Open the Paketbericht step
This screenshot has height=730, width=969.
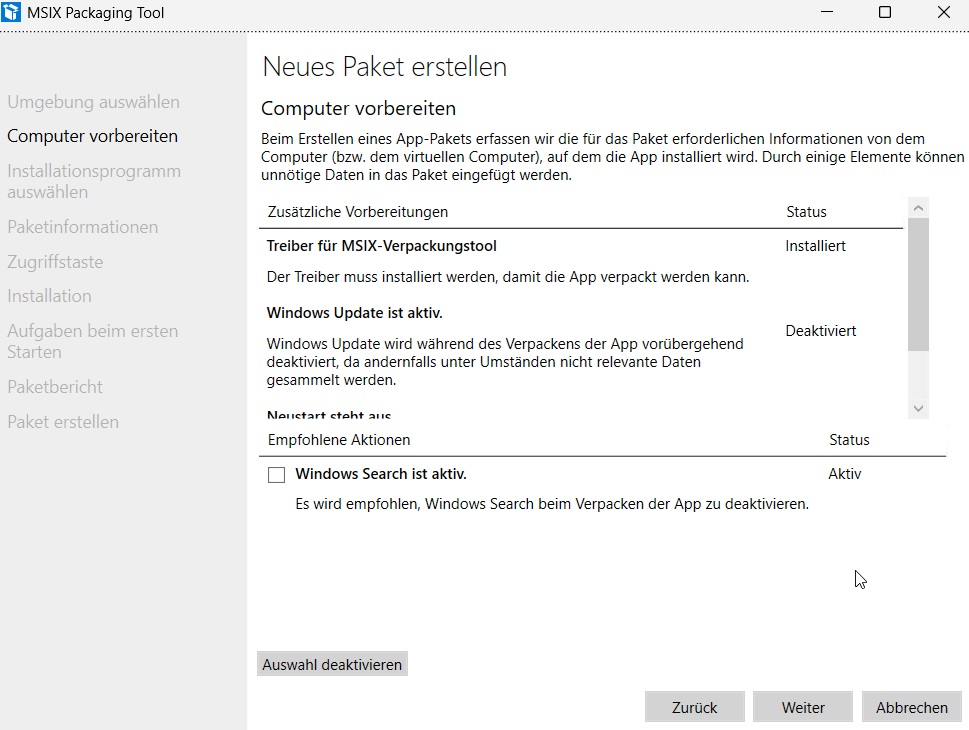[x=55, y=387]
